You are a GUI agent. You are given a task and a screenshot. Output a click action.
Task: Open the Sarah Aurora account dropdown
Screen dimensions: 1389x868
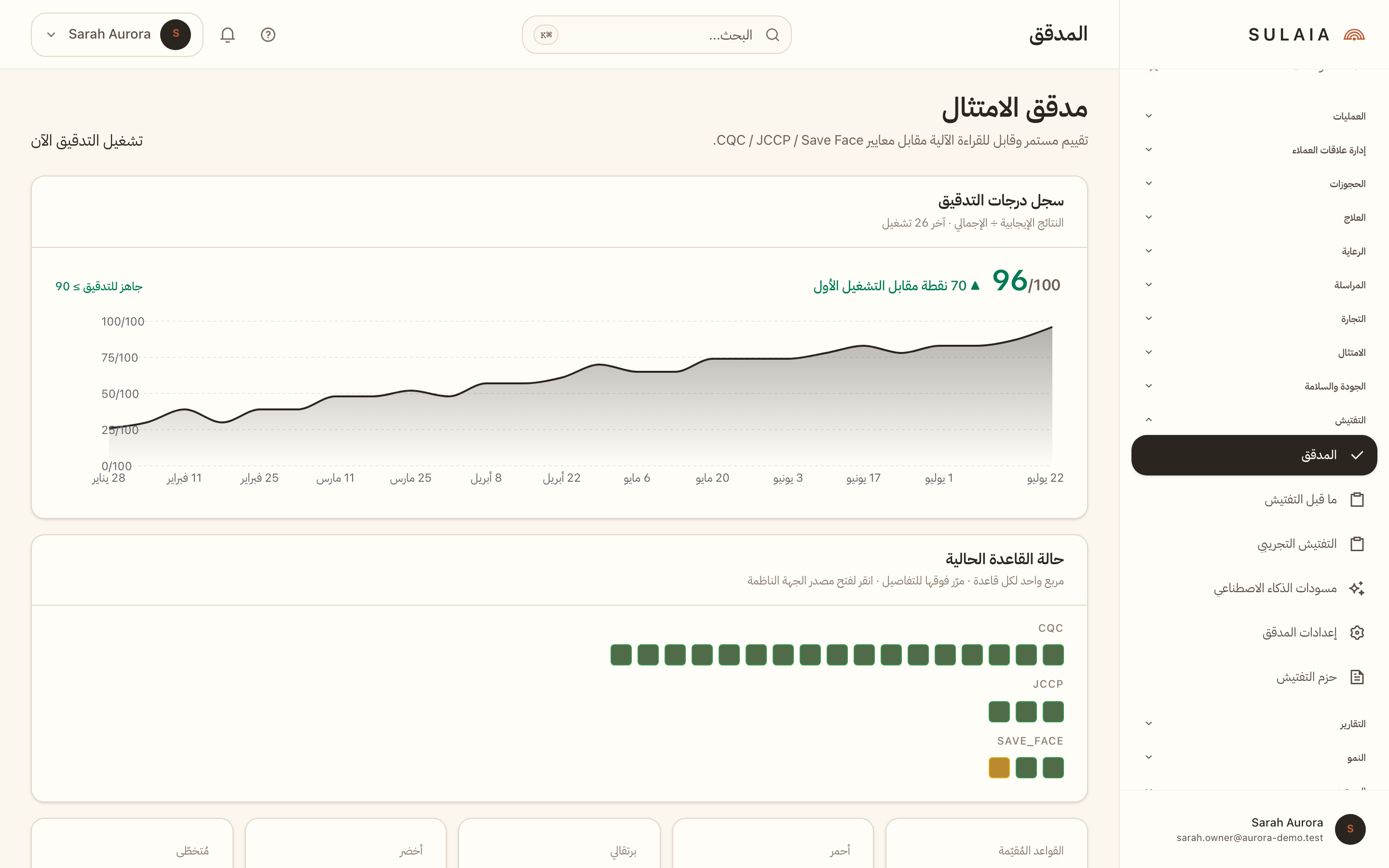click(x=117, y=34)
